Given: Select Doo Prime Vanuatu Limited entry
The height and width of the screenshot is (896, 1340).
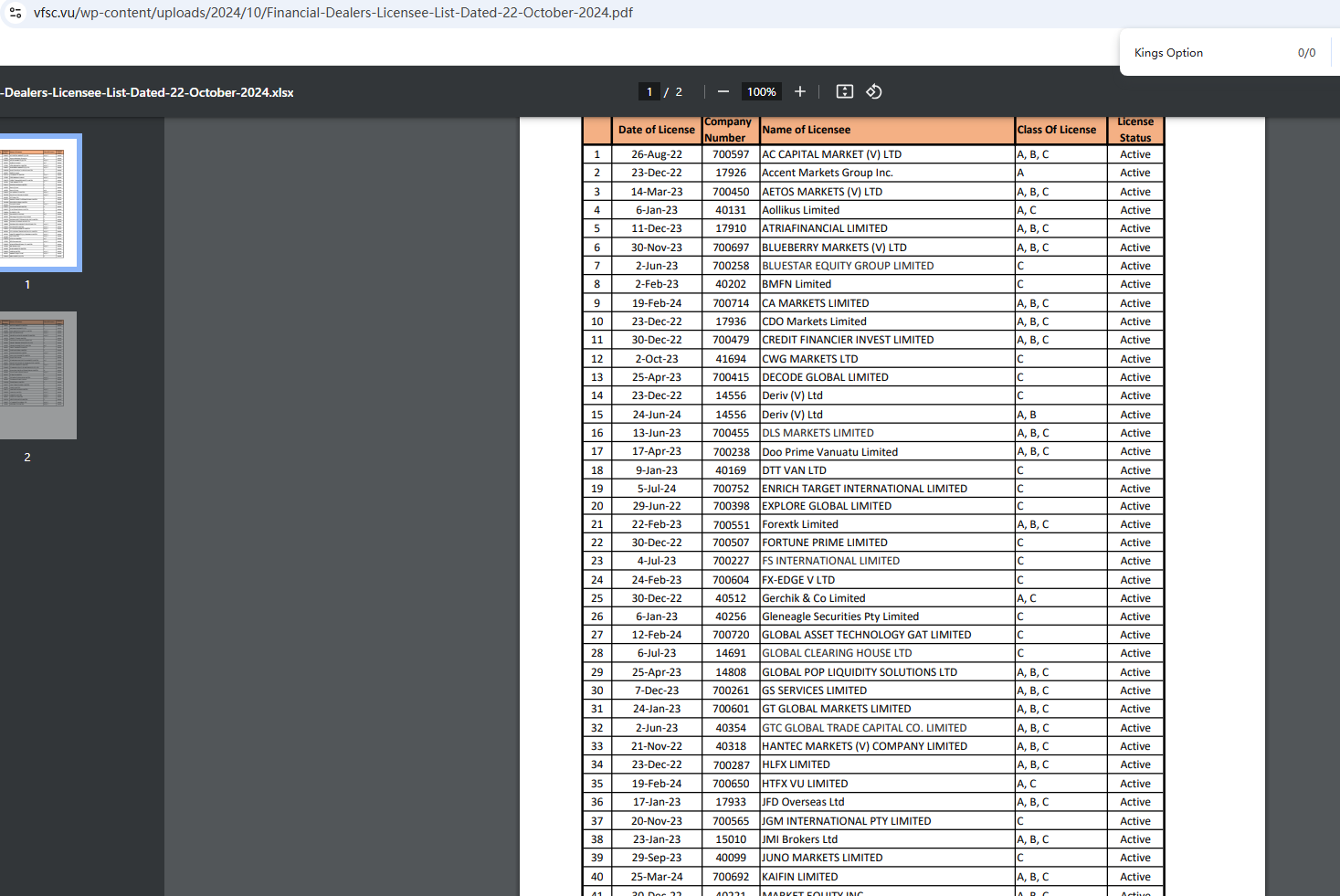Looking at the screenshot, I should pos(888,451).
